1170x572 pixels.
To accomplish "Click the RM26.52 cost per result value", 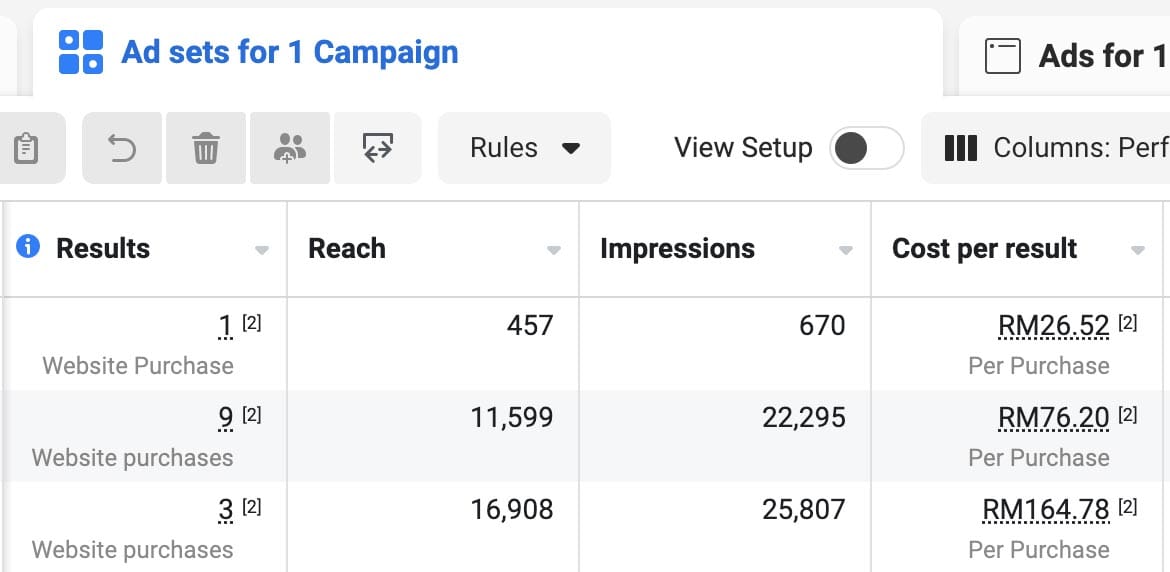I will tap(1054, 326).
